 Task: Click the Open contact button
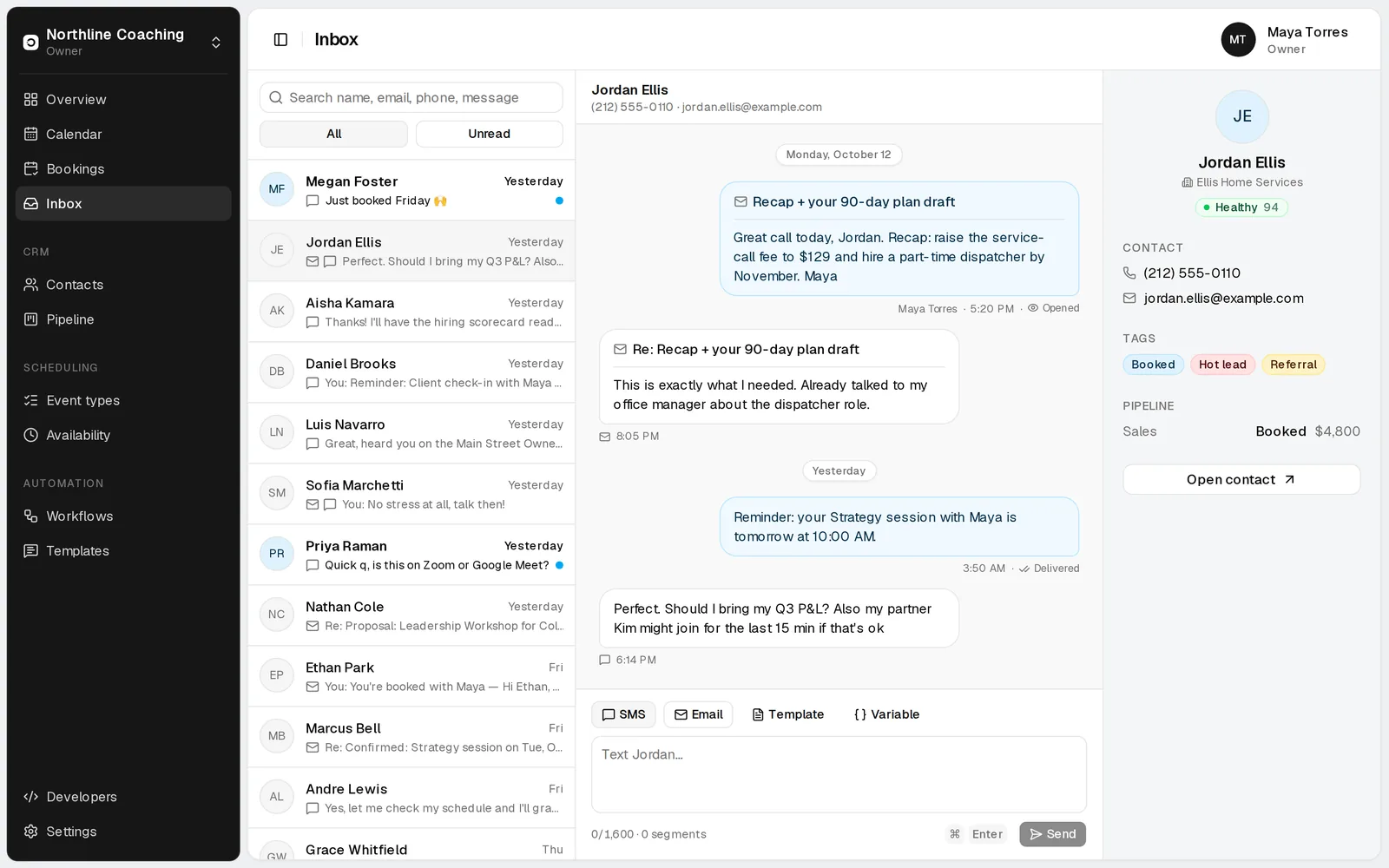tap(1241, 479)
